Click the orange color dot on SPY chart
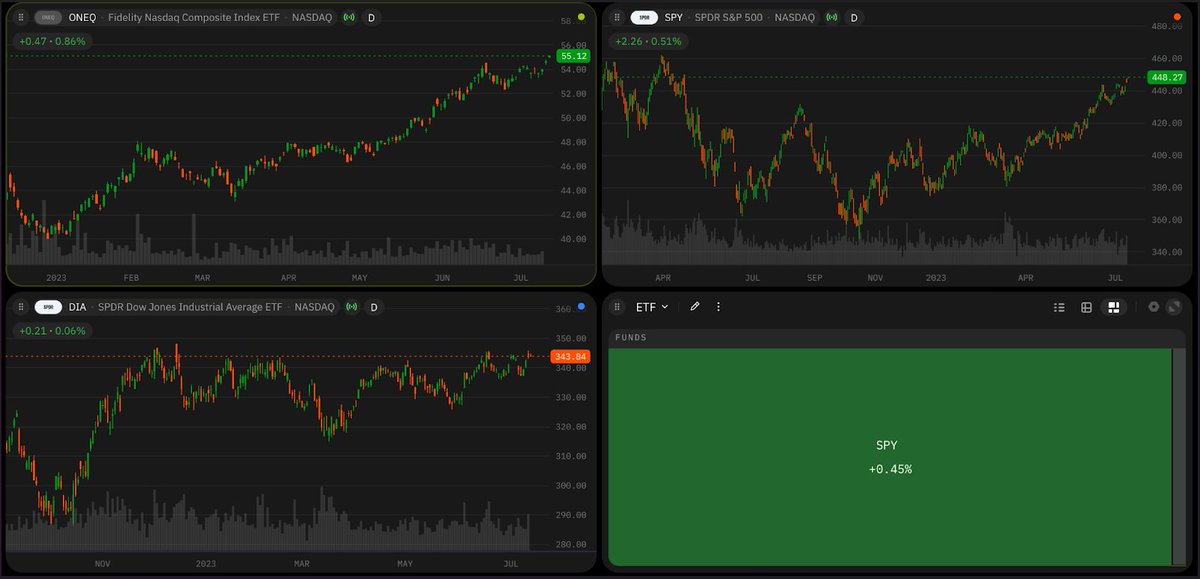This screenshot has height=579, width=1200. click(x=1177, y=17)
